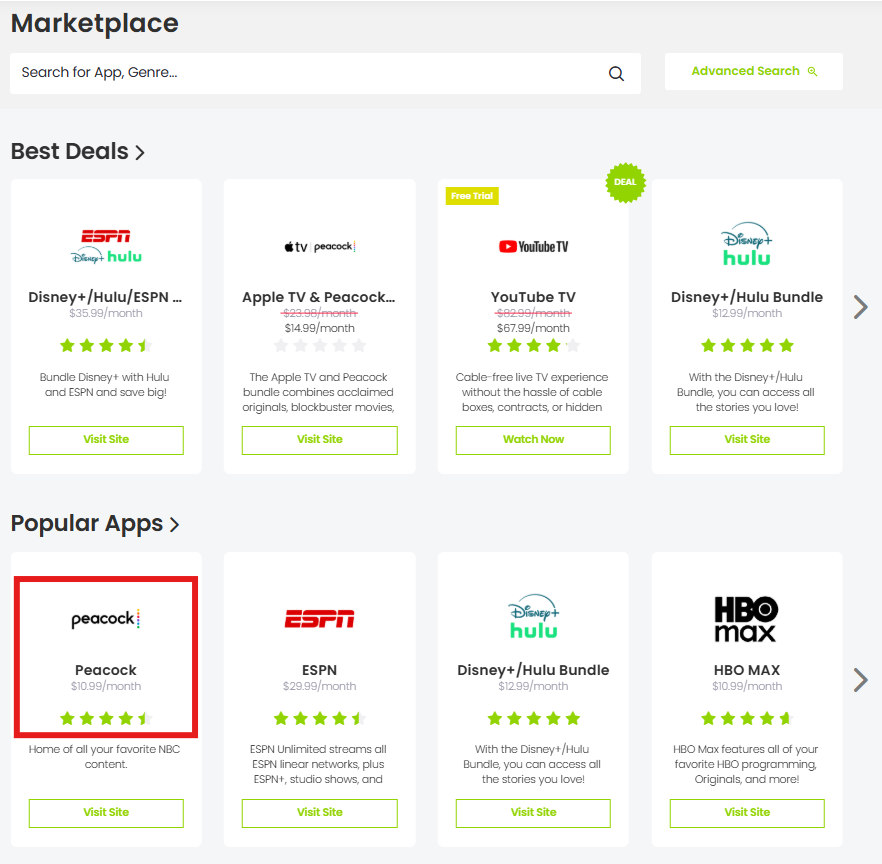The width and height of the screenshot is (882, 864).
Task: Click Visit Site under HBO MAX
Action: (747, 813)
